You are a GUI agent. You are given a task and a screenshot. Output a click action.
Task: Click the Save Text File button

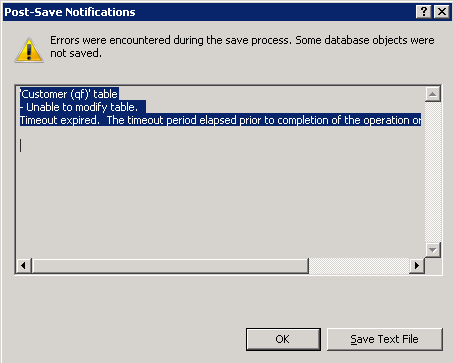coord(385,339)
